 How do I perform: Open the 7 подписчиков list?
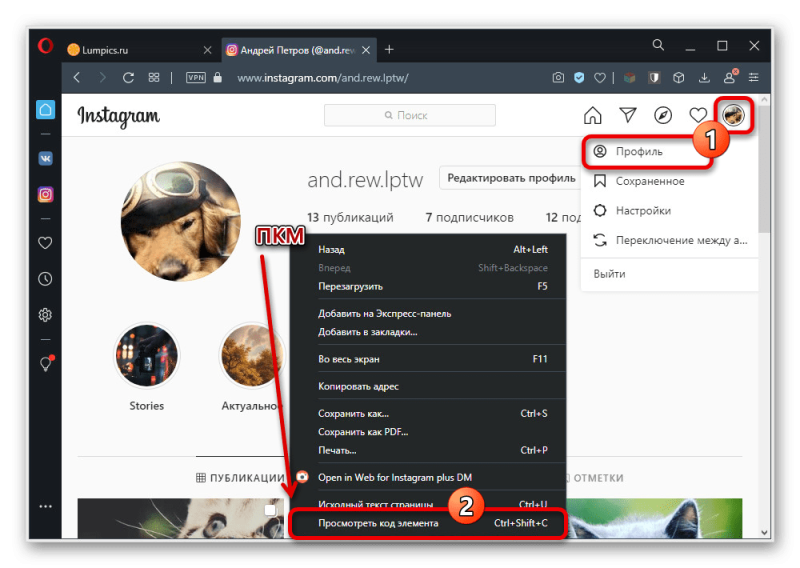(x=469, y=218)
